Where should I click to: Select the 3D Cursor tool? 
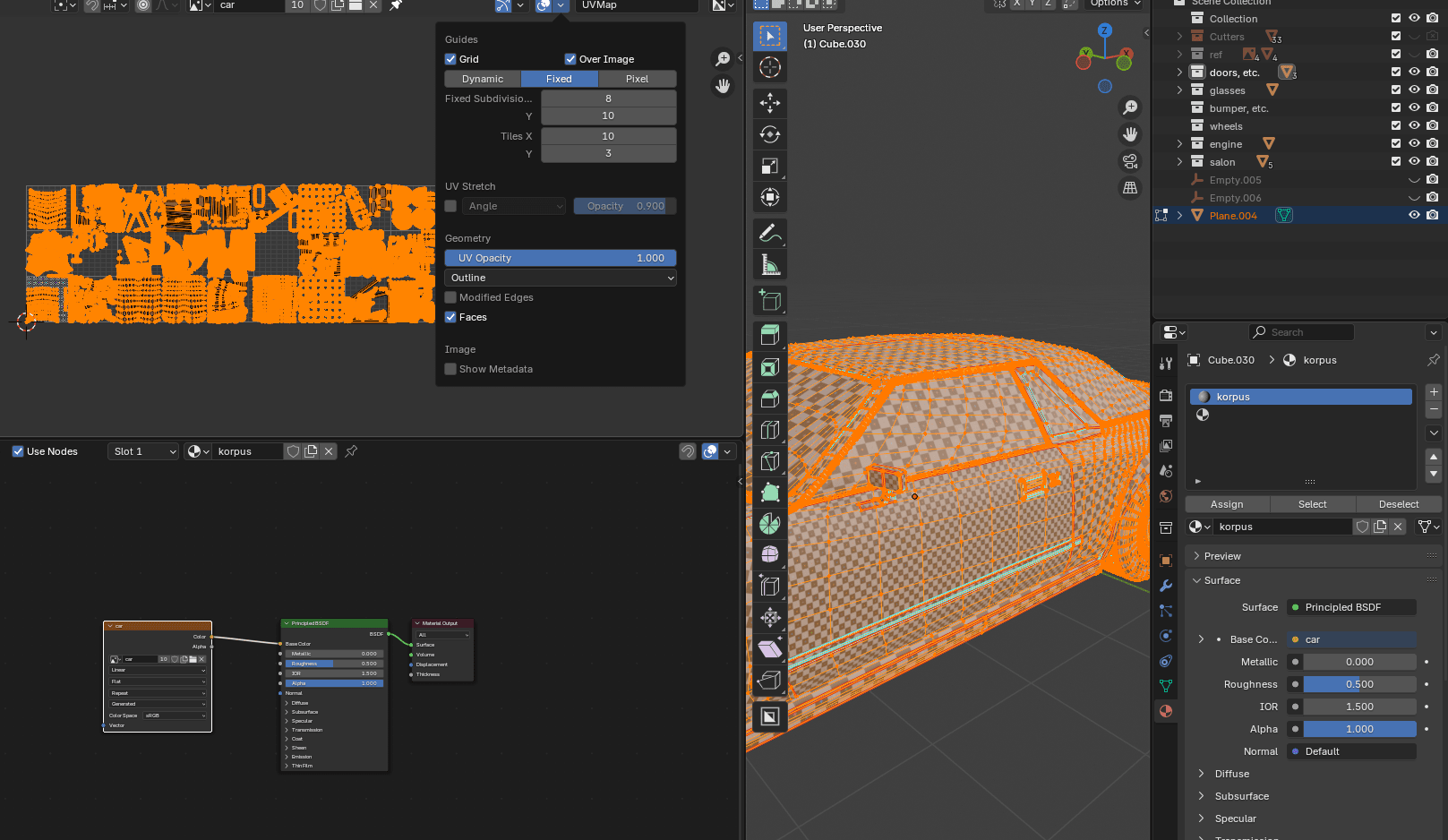click(x=769, y=67)
